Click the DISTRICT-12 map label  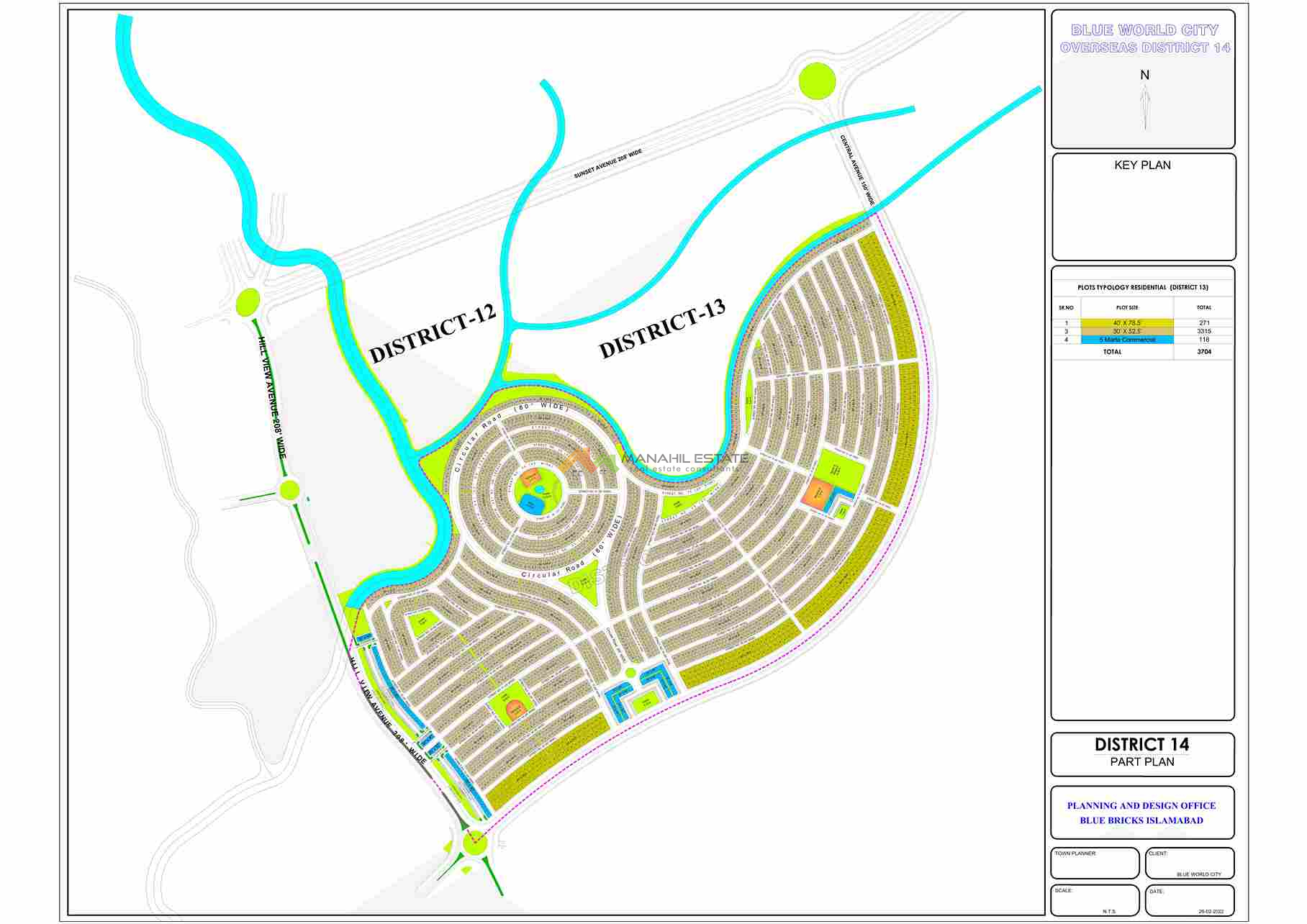[x=433, y=332]
